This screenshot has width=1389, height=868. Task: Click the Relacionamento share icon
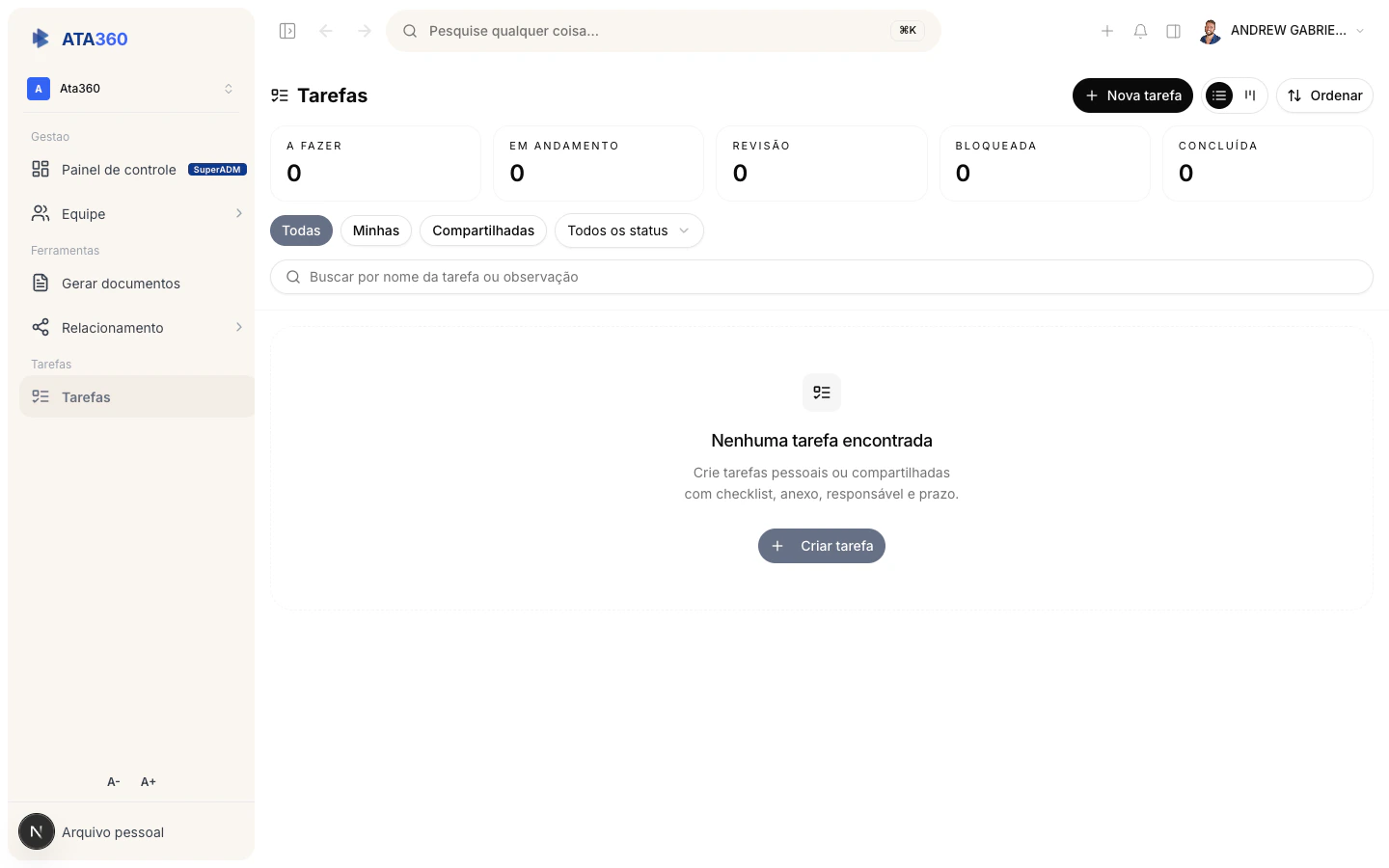(40, 327)
